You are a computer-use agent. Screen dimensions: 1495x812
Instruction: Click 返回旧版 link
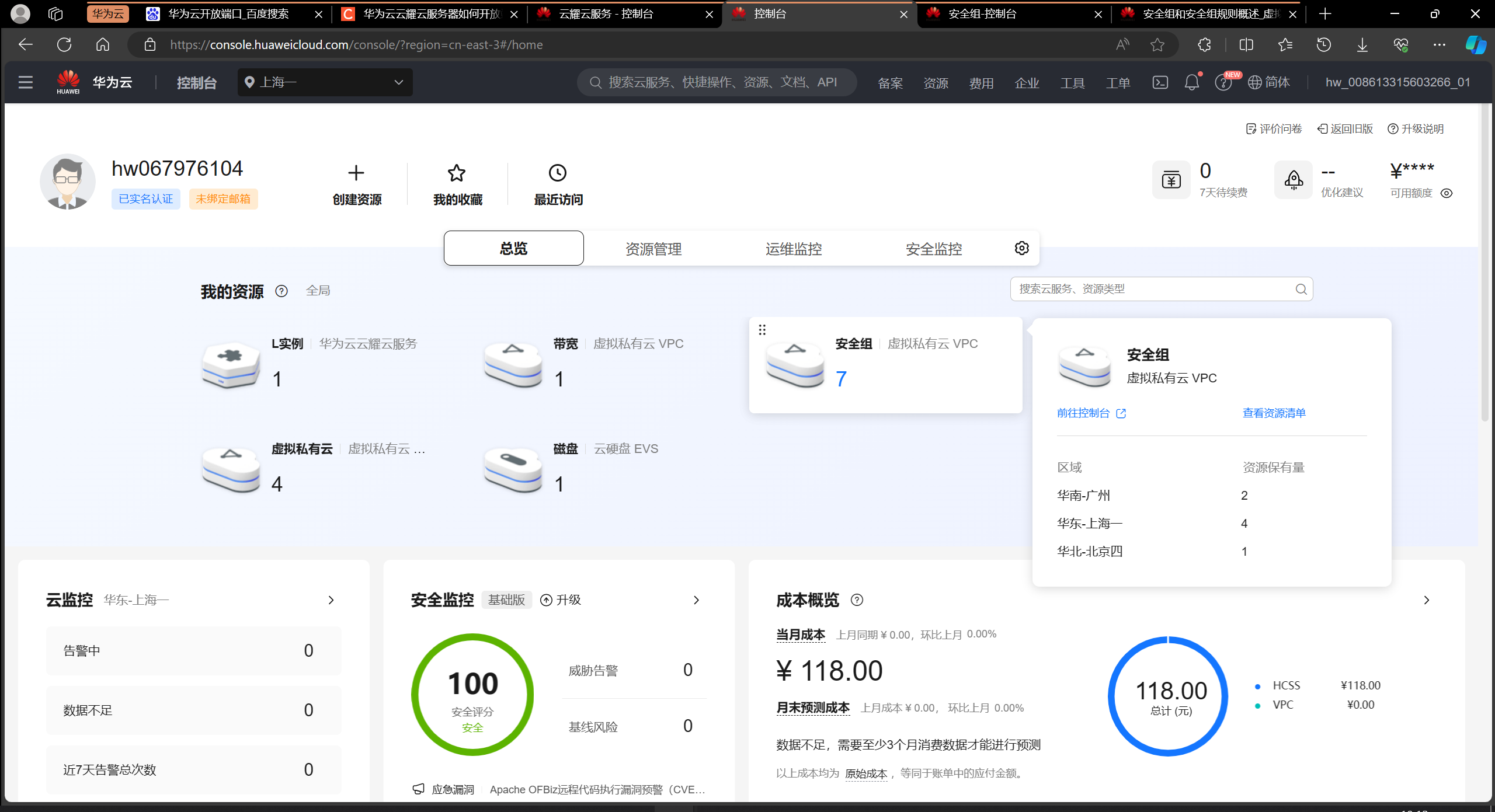point(1345,128)
